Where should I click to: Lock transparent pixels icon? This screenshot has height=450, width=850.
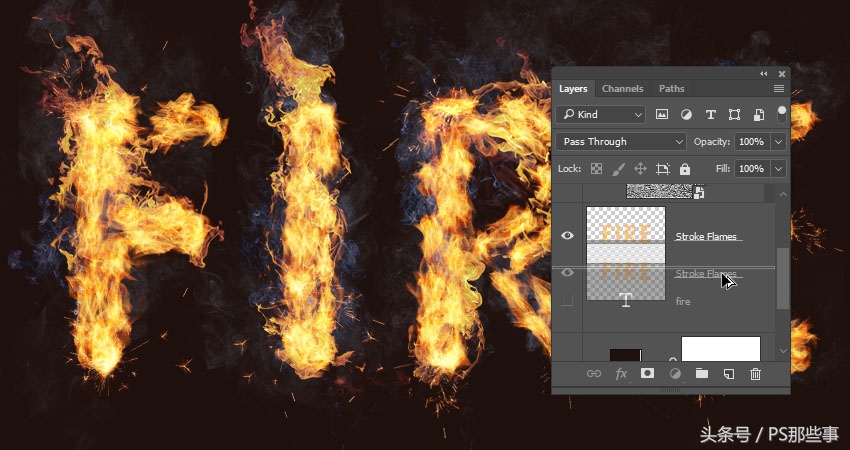coord(596,169)
